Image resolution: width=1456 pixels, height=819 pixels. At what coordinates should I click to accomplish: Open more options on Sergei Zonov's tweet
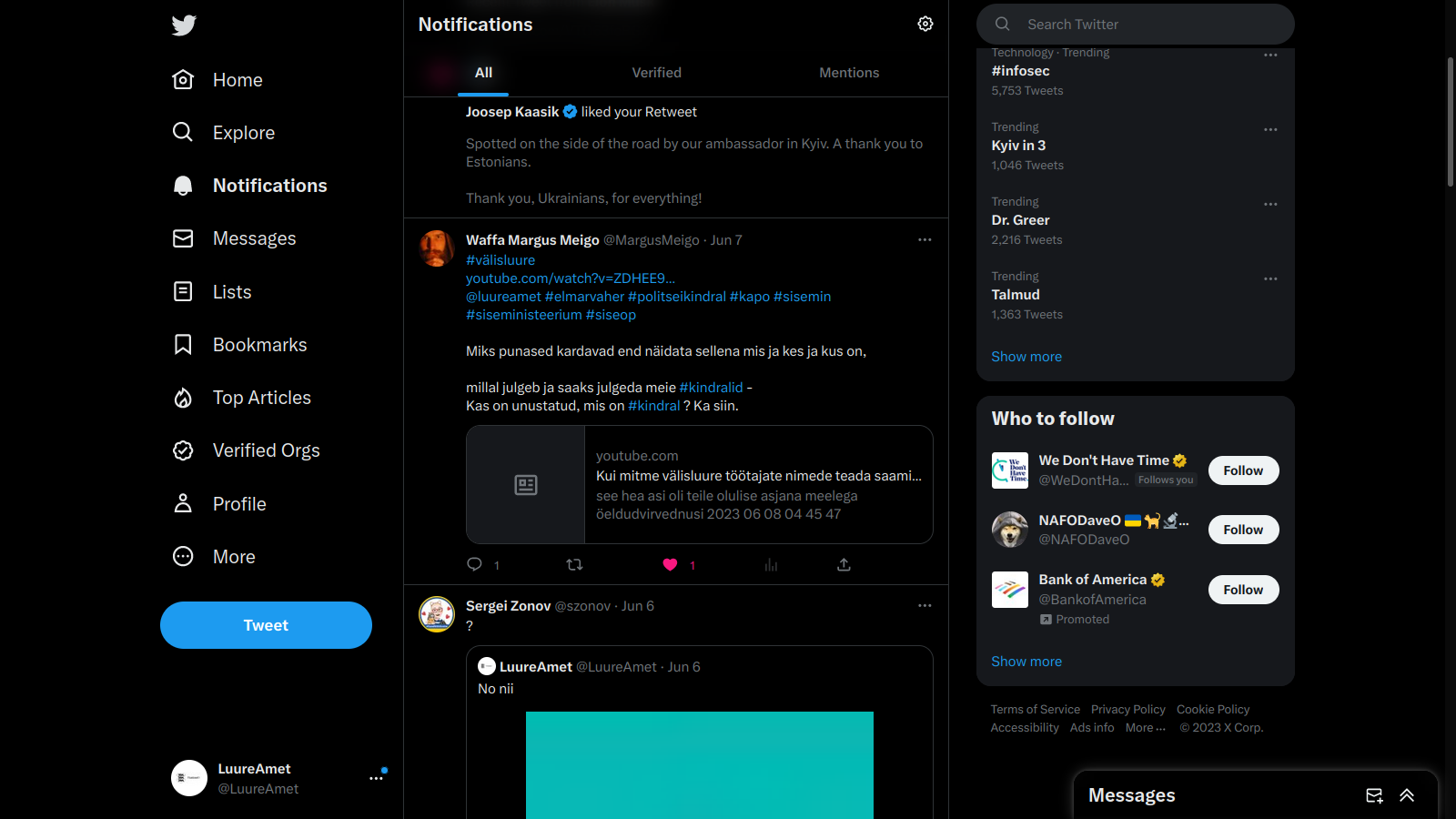click(925, 605)
